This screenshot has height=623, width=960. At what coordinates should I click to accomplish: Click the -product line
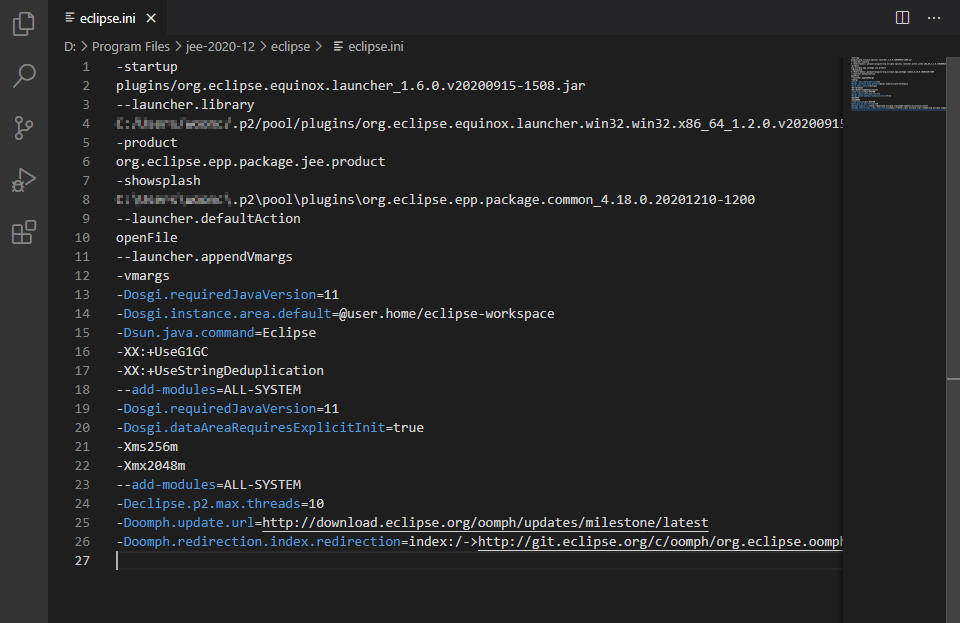pos(147,143)
